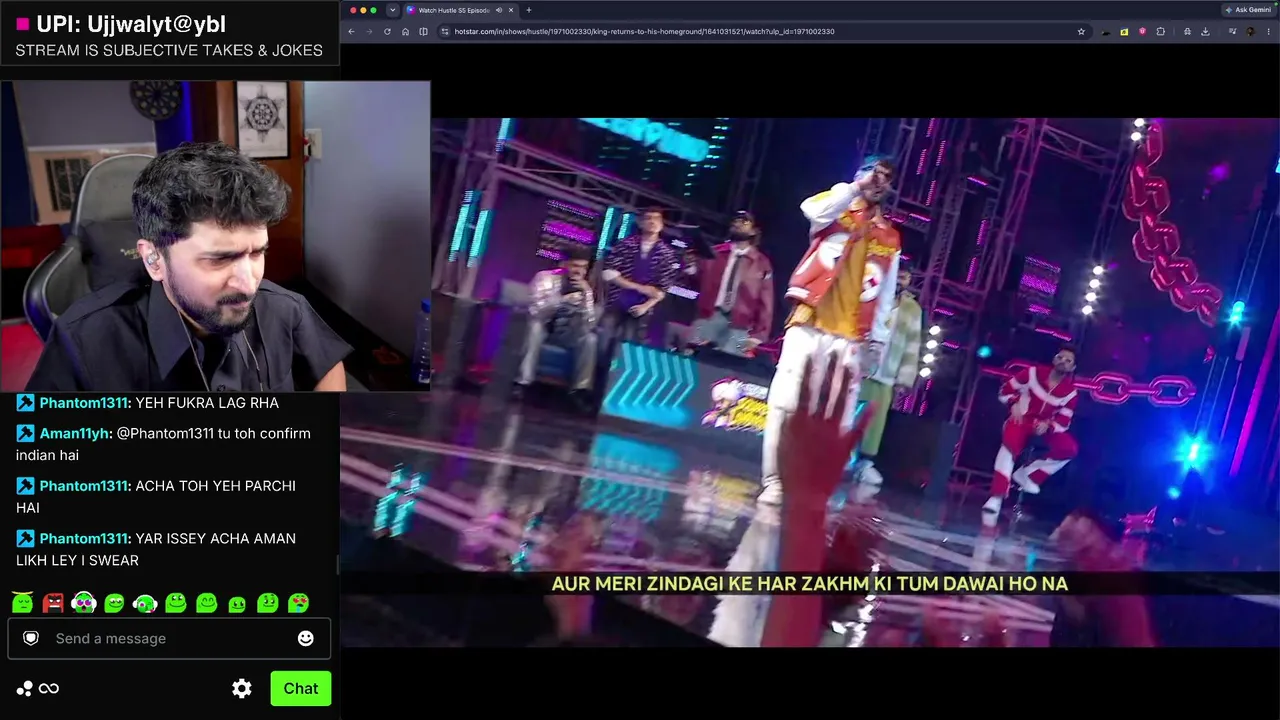Open the browser extensions puzzle icon
The width and height of the screenshot is (1280, 720).
pyautogui.click(x=1160, y=31)
